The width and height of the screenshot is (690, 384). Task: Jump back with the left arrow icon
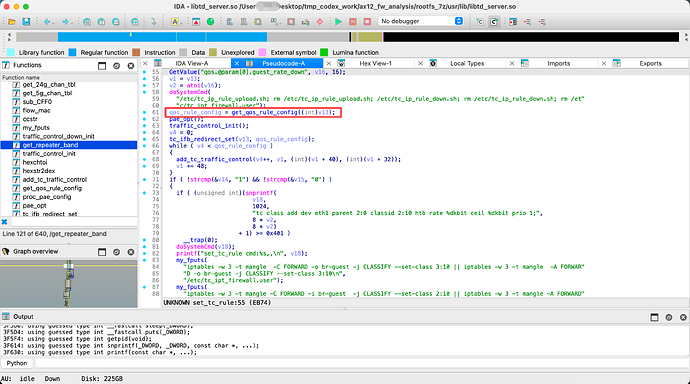[x=46, y=22]
